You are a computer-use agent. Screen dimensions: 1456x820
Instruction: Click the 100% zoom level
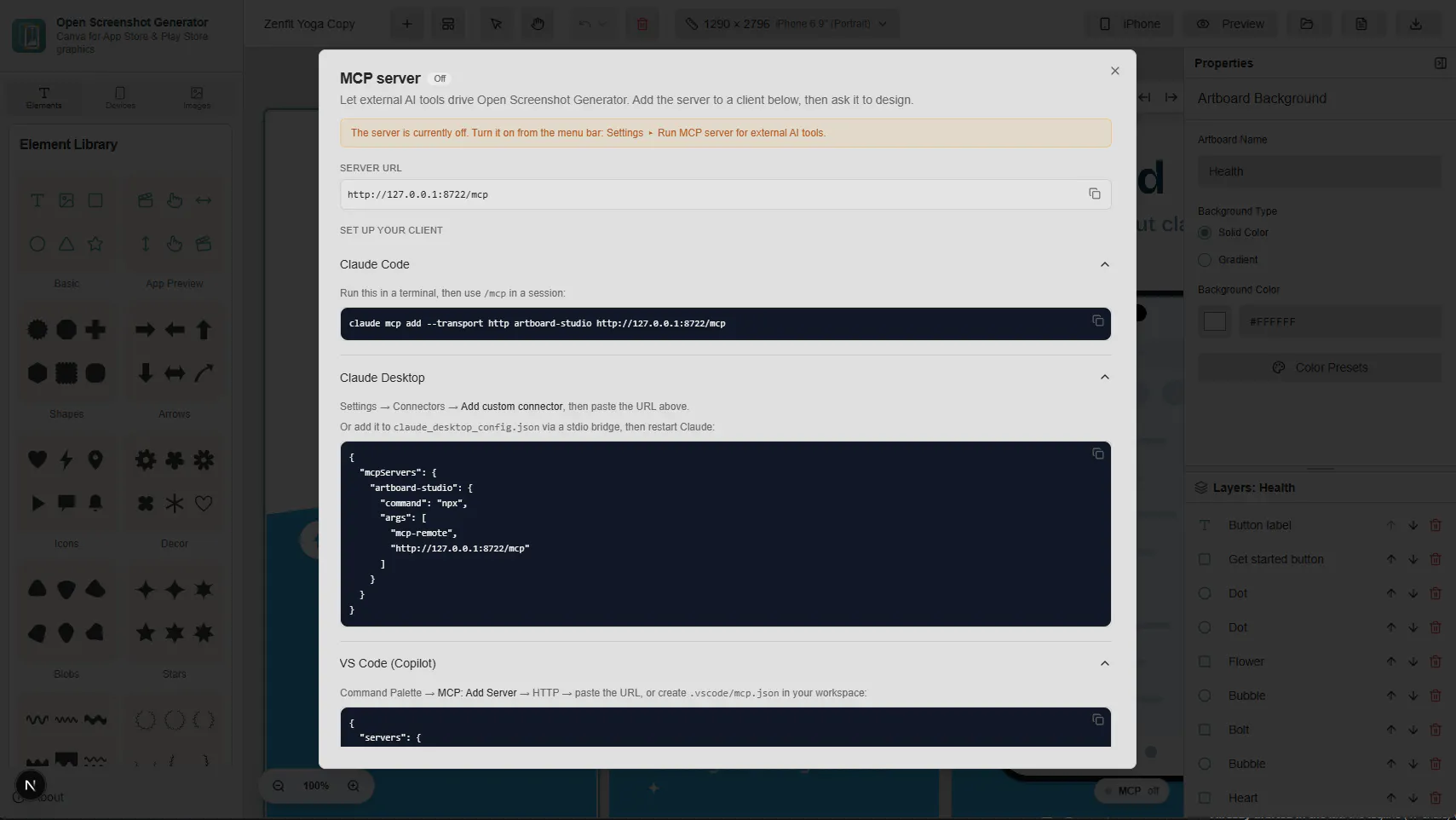pyautogui.click(x=315, y=786)
